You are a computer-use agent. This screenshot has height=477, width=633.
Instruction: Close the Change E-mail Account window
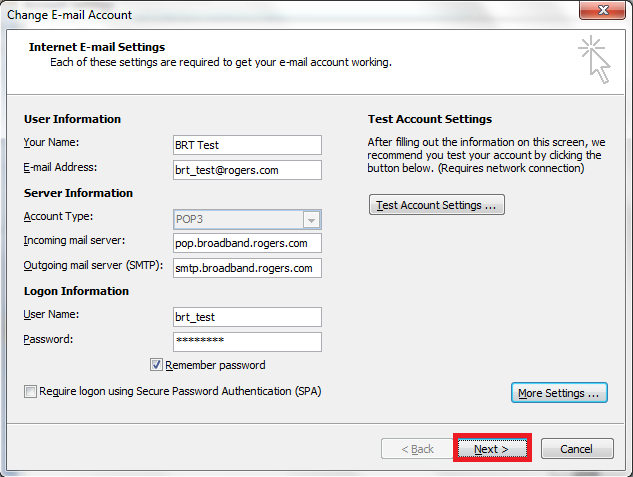602,14
